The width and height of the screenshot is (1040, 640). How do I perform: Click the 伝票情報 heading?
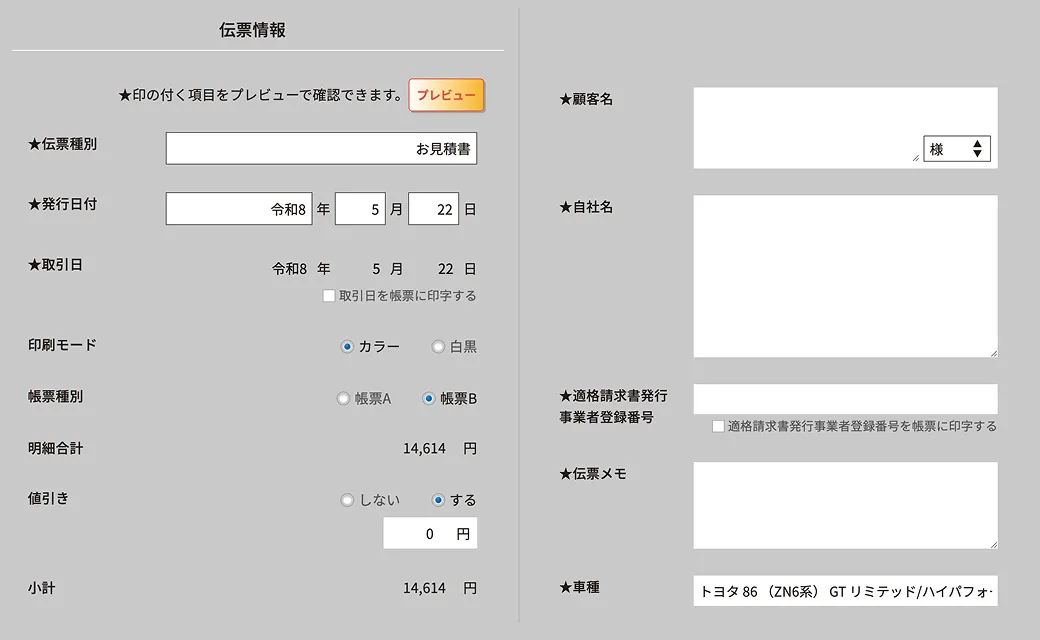[253, 30]
